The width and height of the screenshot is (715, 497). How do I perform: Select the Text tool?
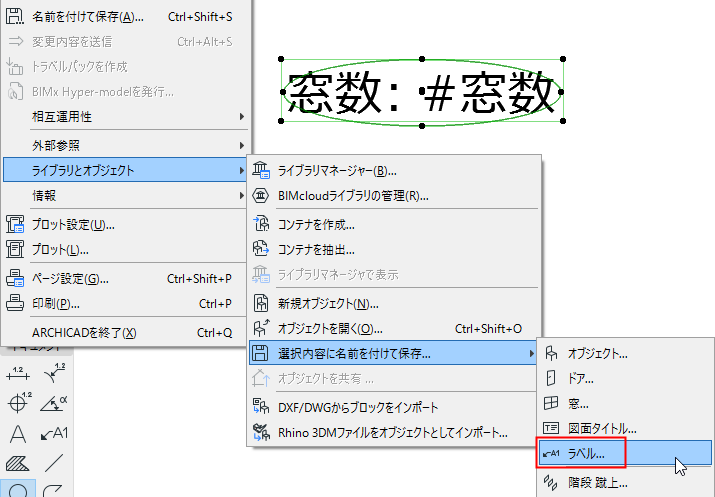click(18, 434)
